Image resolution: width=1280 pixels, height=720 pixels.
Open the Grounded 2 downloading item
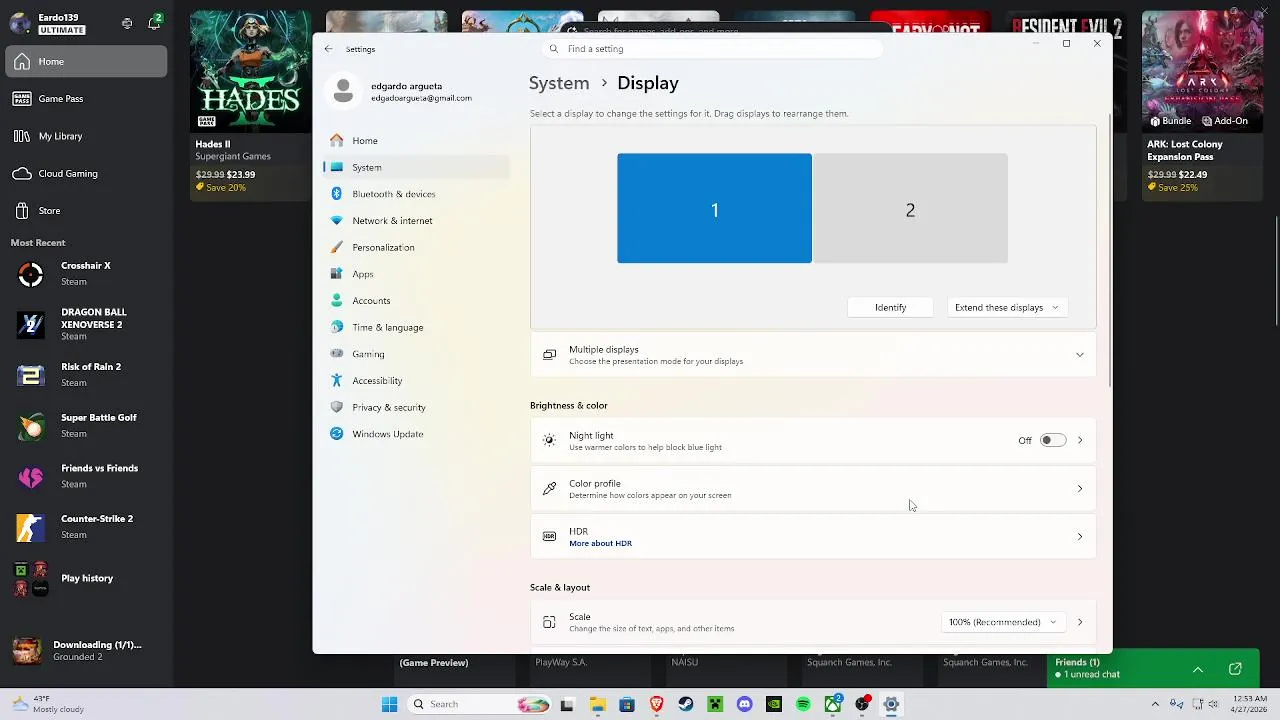[86, 650]
